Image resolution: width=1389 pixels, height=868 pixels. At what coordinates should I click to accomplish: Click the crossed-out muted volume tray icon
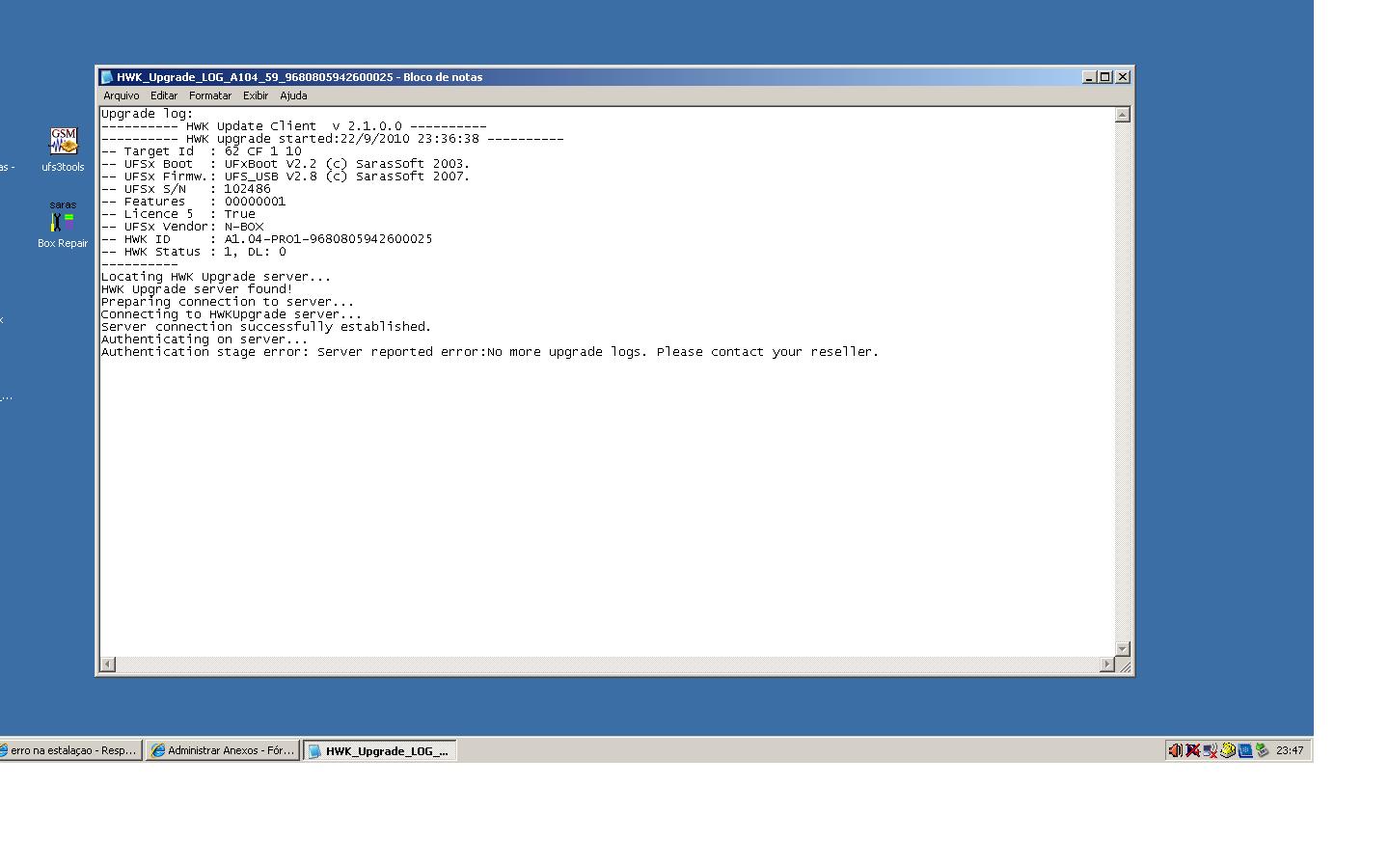[1192, 750]
